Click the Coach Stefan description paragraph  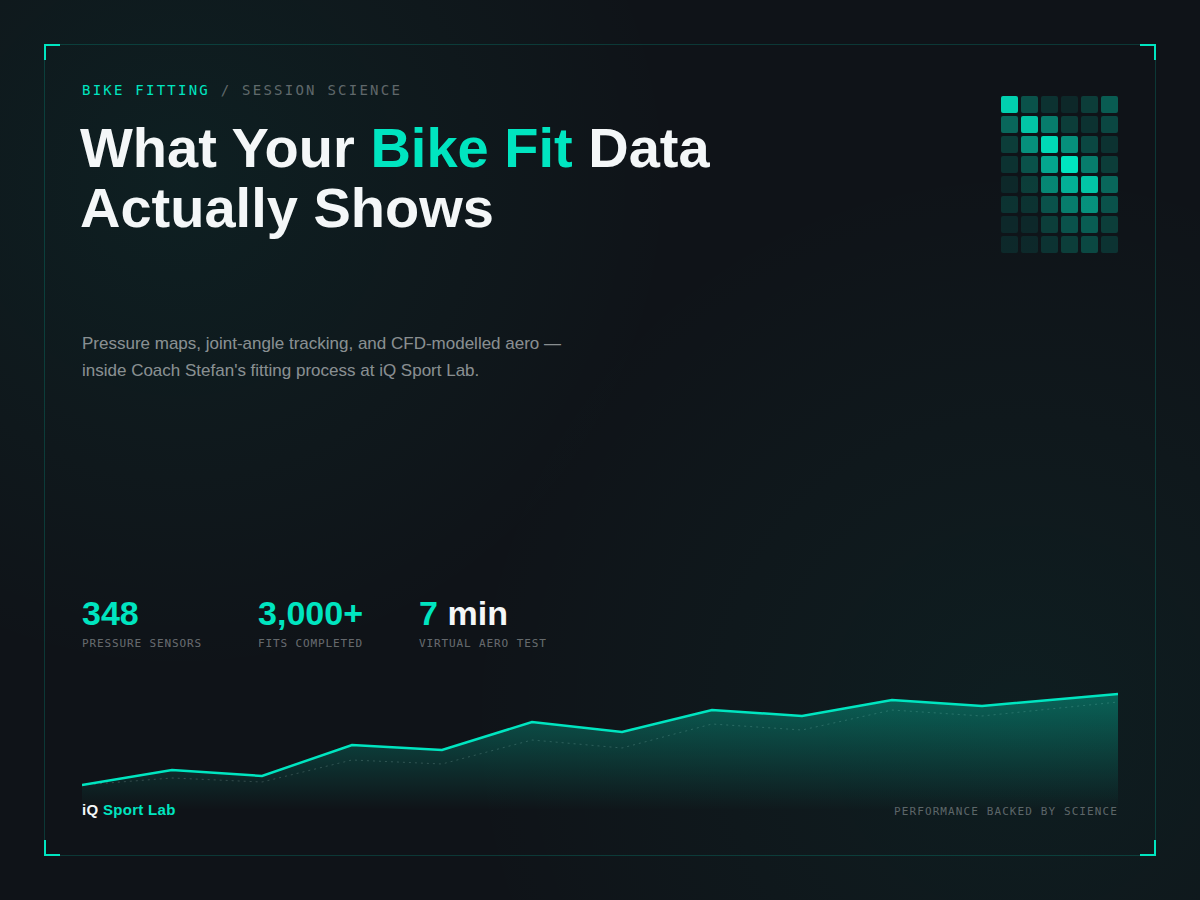click(x=321, y=357)
